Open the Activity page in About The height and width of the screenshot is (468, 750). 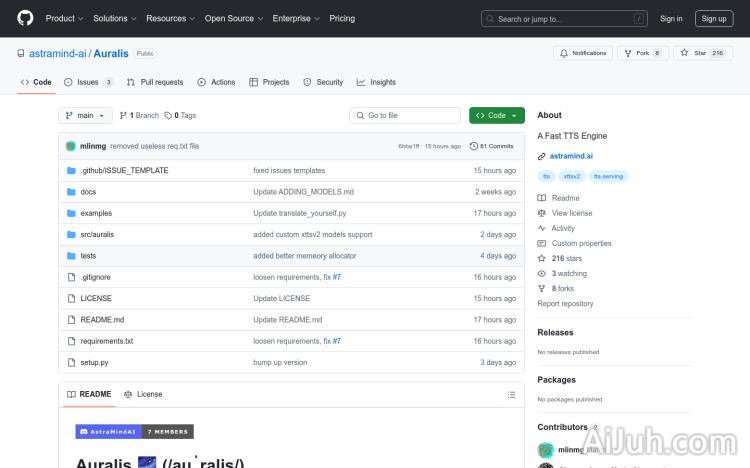(563, 228)
